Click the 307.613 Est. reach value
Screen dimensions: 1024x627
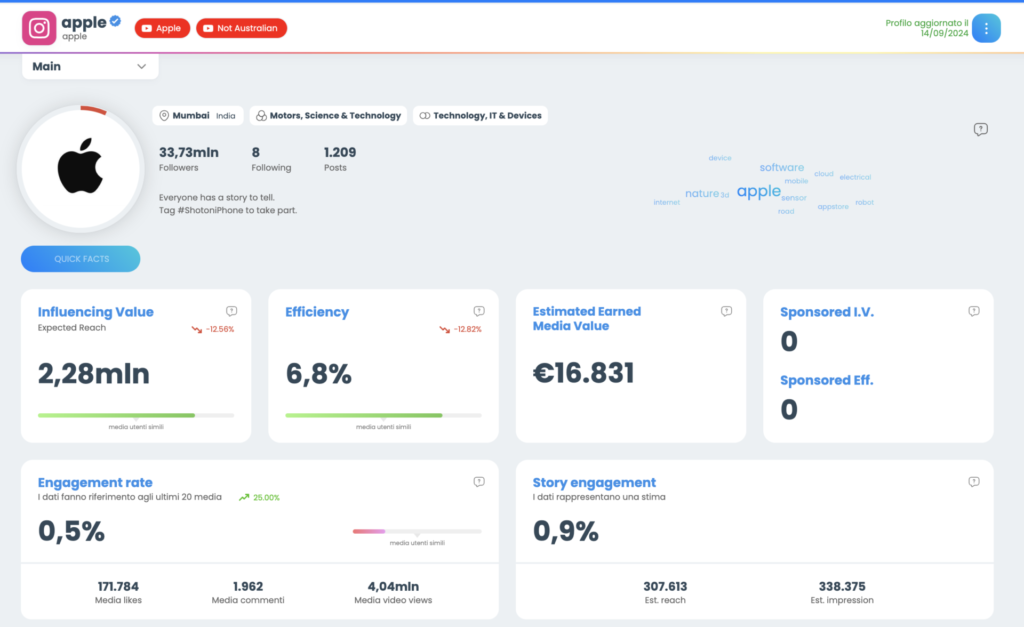[665, 587]
